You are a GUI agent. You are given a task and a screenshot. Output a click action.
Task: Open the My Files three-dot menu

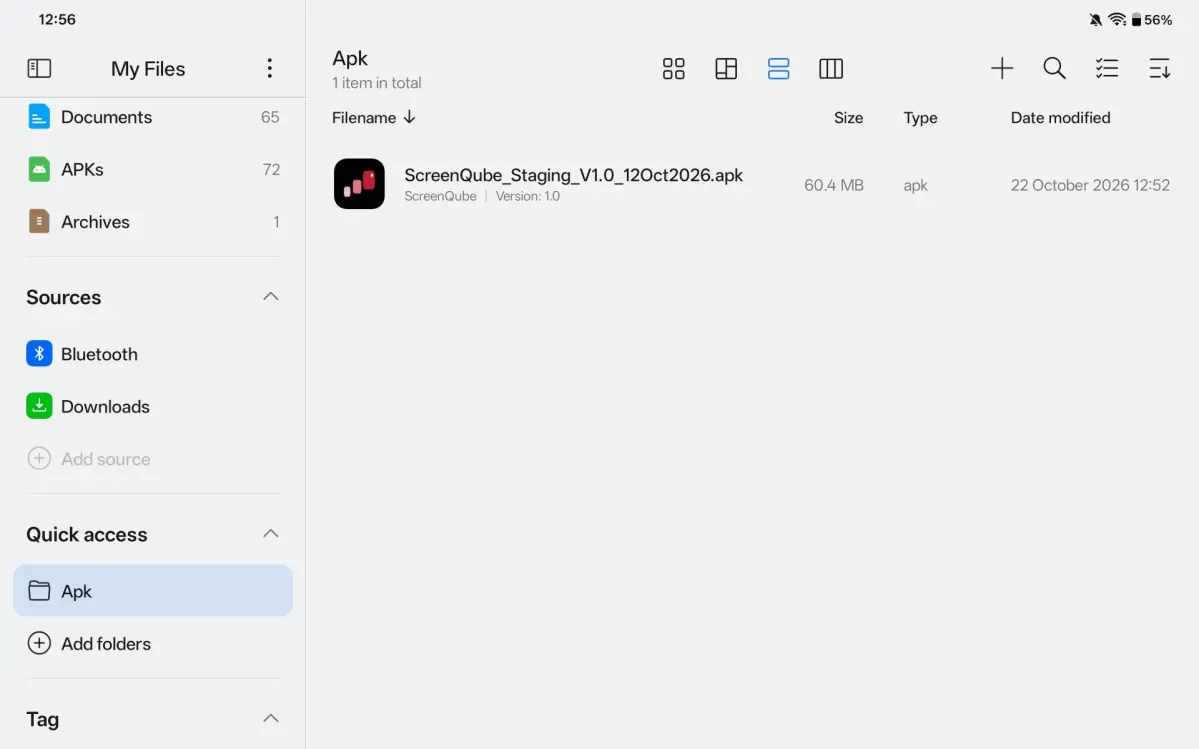click(x=269, y=68)
